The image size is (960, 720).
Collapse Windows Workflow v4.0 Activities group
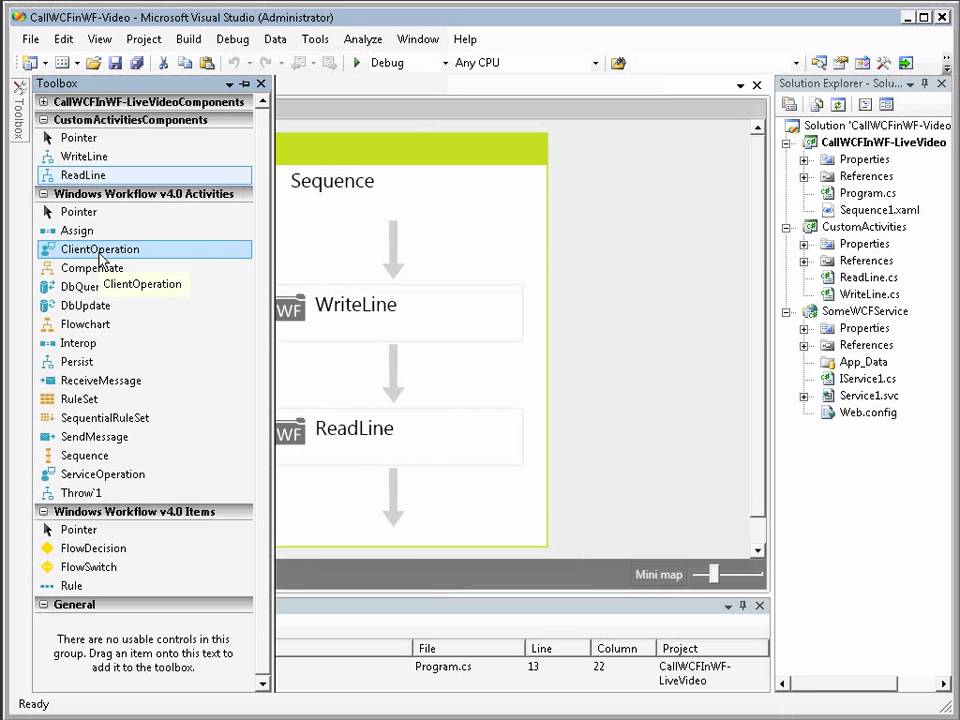[43, 193]
